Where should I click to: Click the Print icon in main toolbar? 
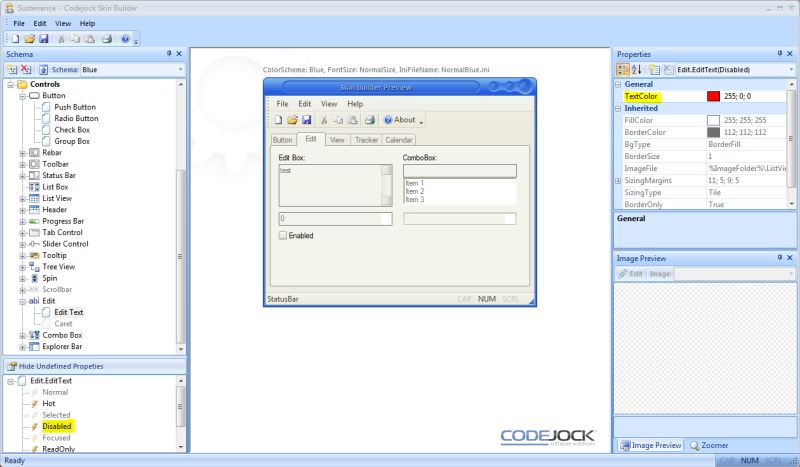[107, 39]
